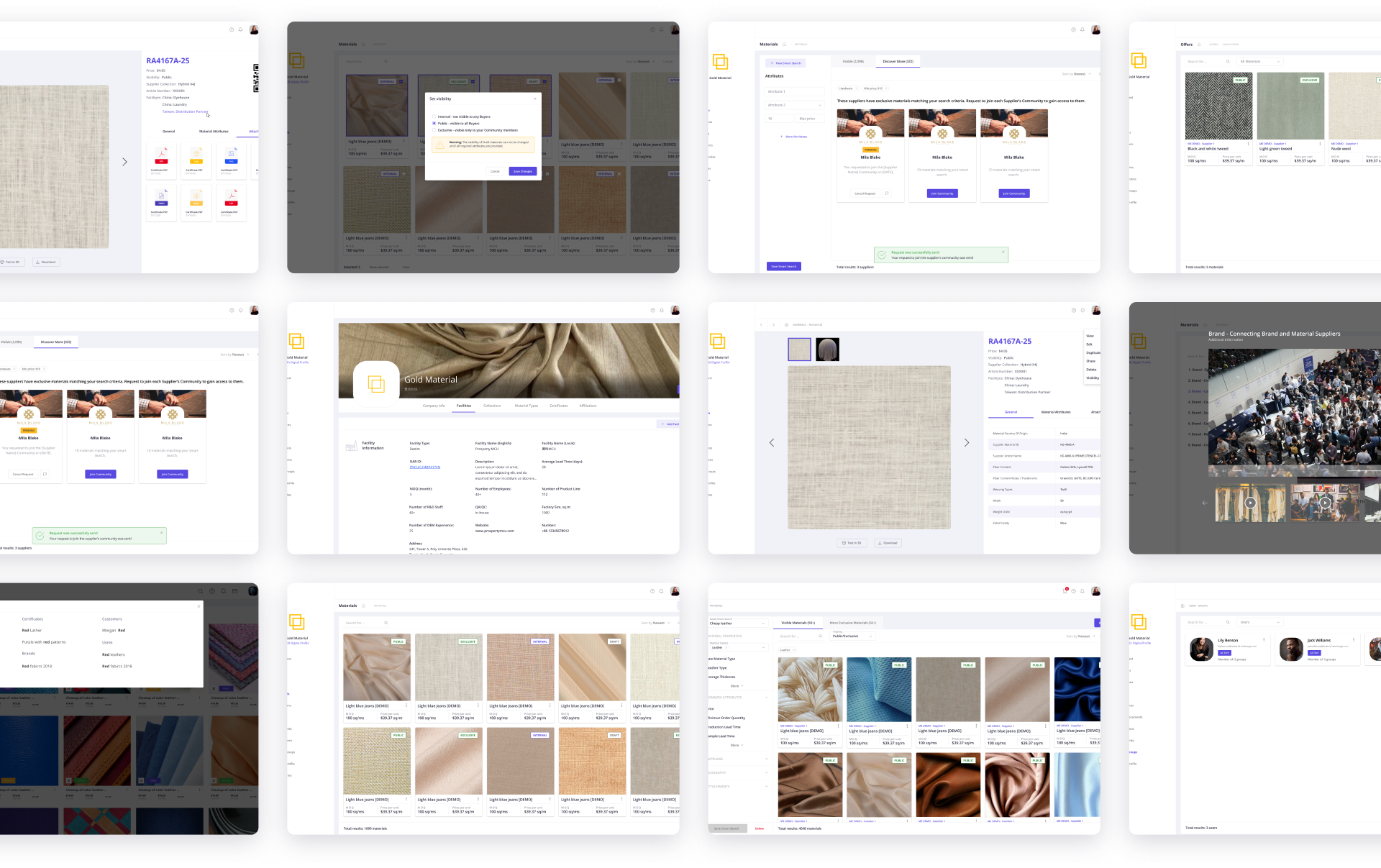Click Save changes in Set visibility dialog
The image size is (1381, 868).
523,171
